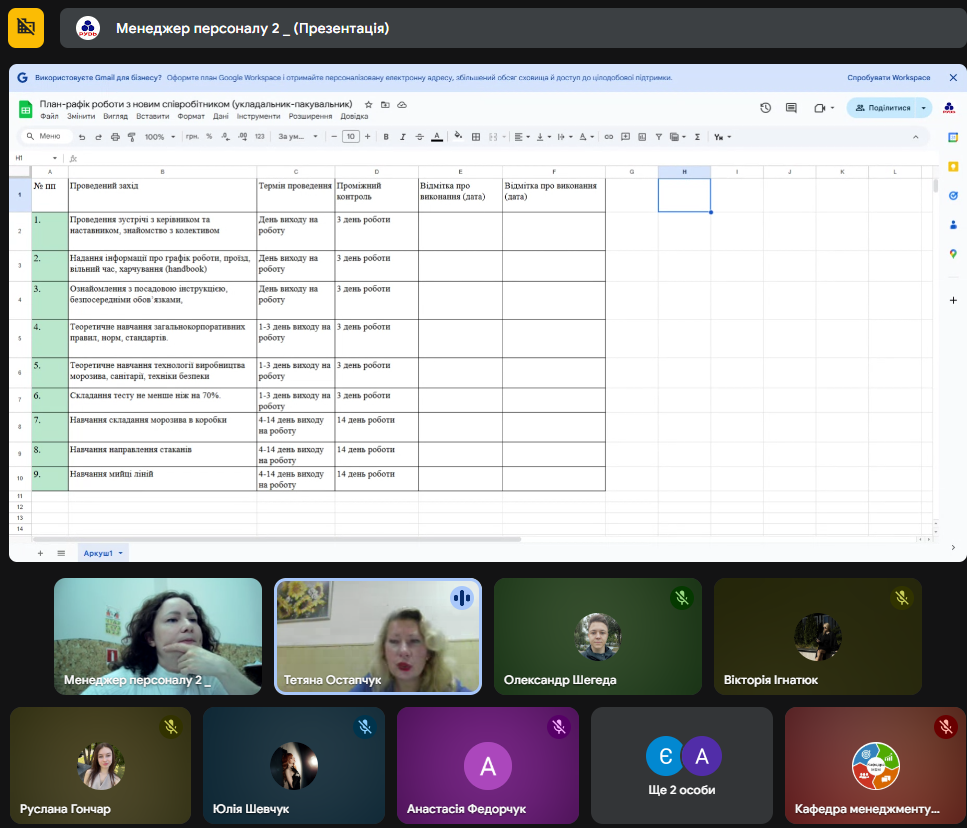Image resolution: width=967 pixels, height=828 pixels.
Task: Open the Формат menu
Action: [x=191, y=116]
